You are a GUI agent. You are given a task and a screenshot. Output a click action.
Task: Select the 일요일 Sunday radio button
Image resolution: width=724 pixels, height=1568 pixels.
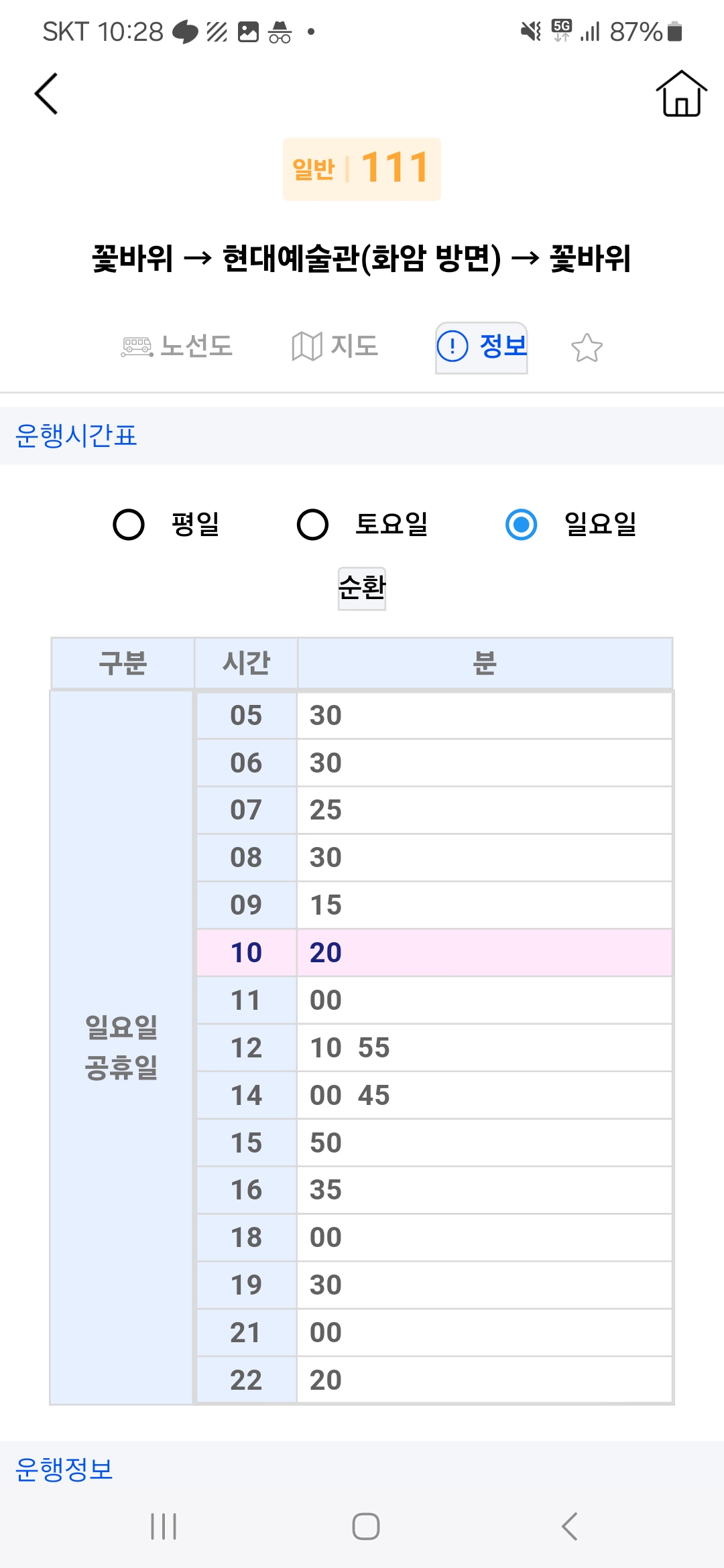coord(522,524)
